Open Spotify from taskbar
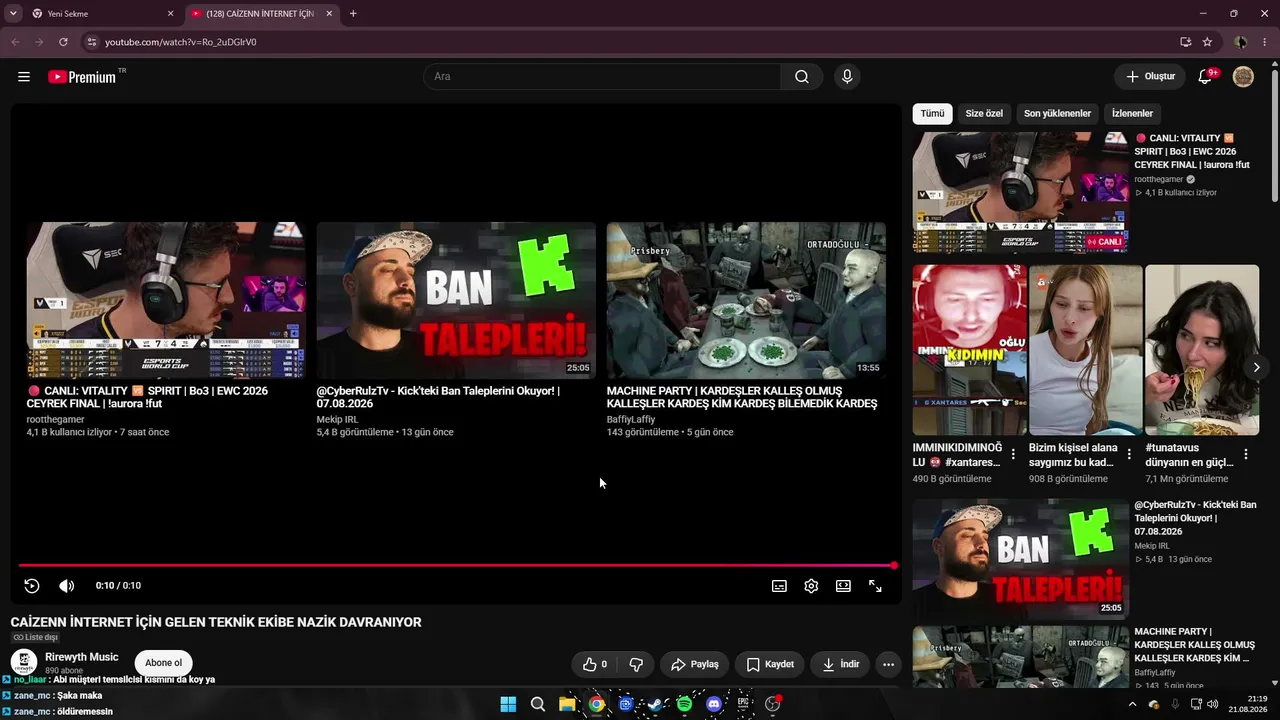Image resolution: width=1280 pixels, height=720 pixels. (684, 704)
